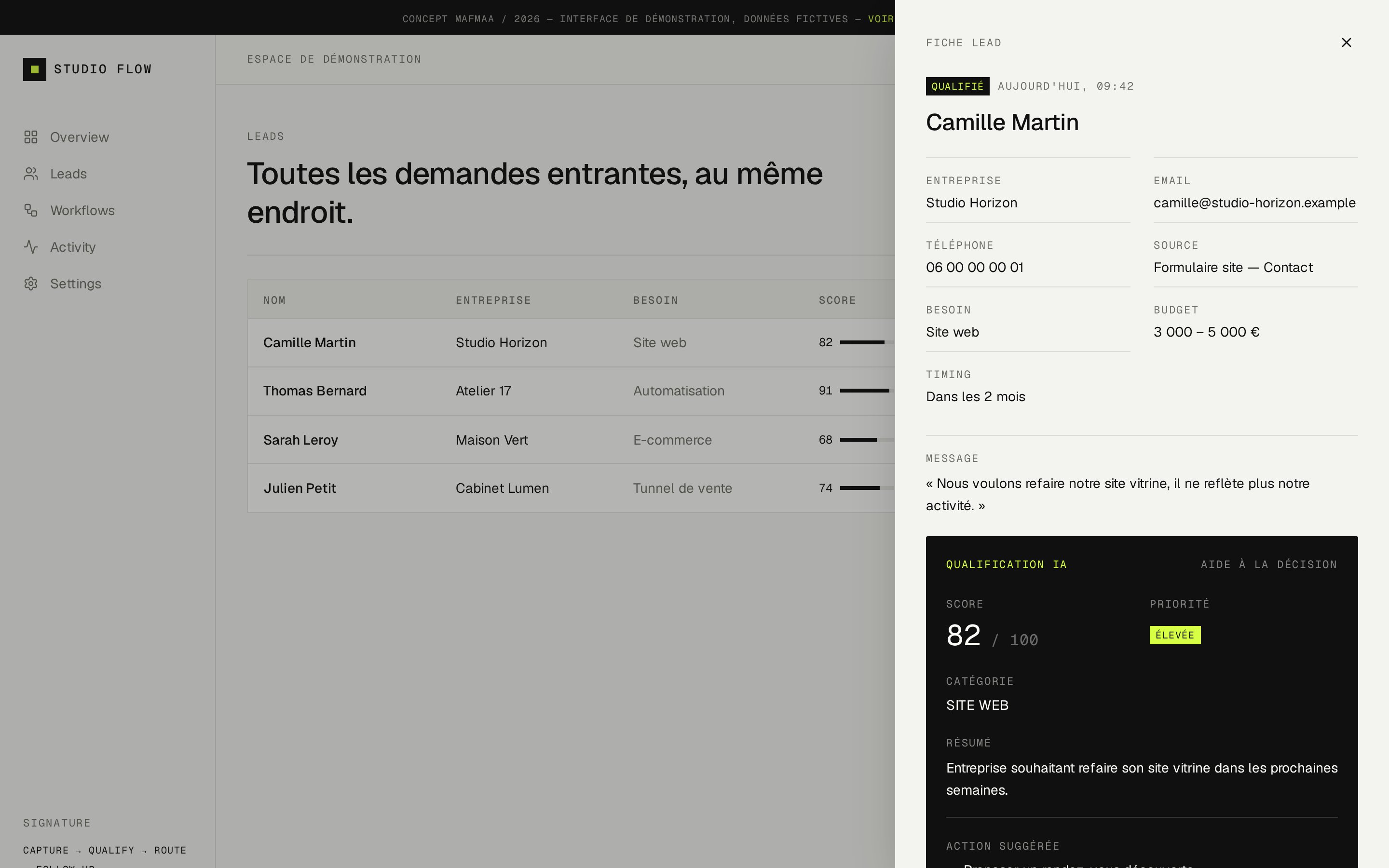Click the score bar for Sarah Leroy
1389x868 pixels.
(x=867, y=440)
